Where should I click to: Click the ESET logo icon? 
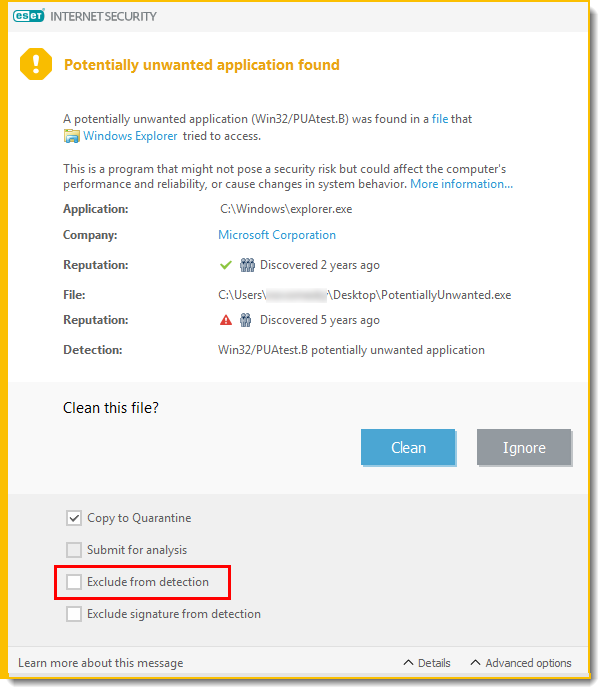coord(29,16)
